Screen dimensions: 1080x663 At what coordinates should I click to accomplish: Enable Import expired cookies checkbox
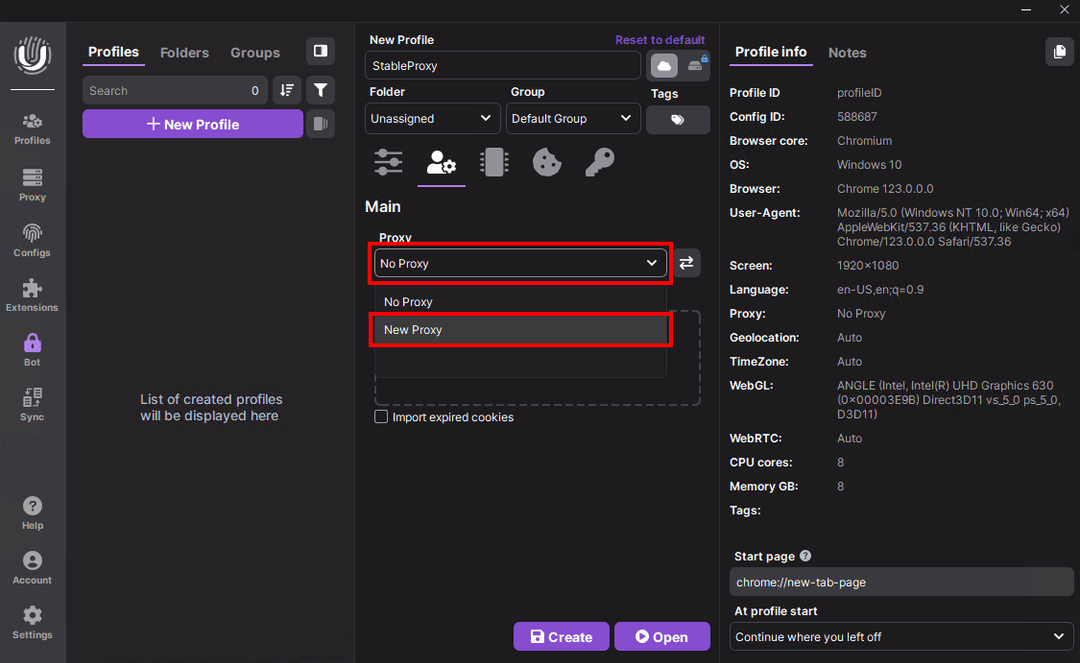pyautogui.click(x=381, y=417)
